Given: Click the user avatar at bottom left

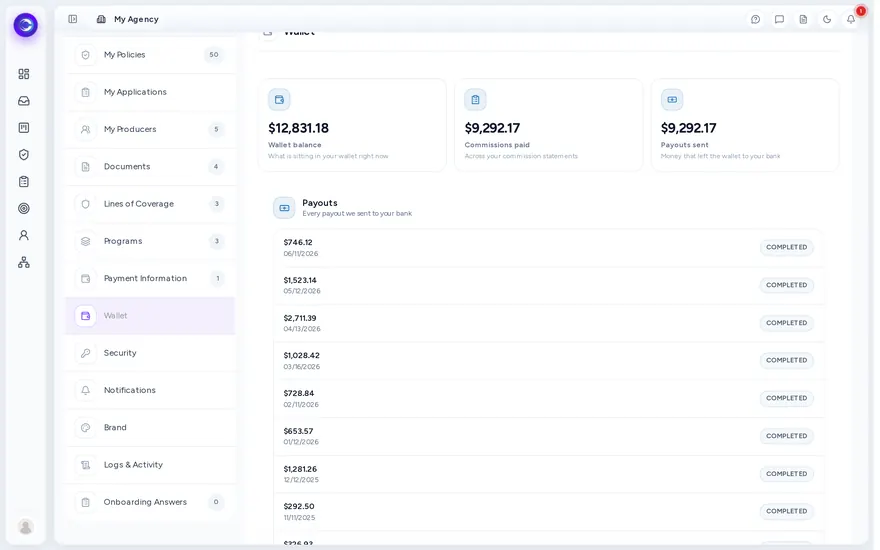Looking at the screenshot, I should pyautogui.click(x=25, y=527).
